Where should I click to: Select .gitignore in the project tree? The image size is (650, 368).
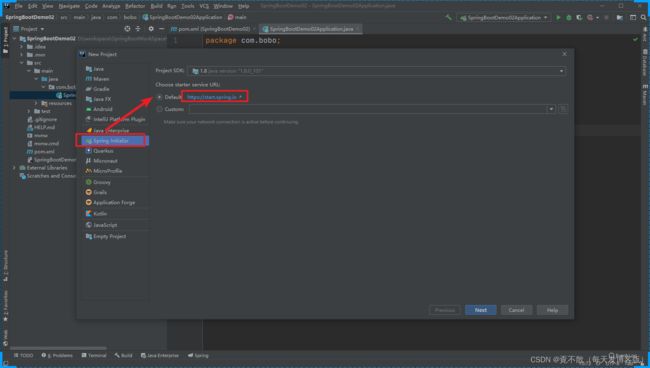[42, 119]
